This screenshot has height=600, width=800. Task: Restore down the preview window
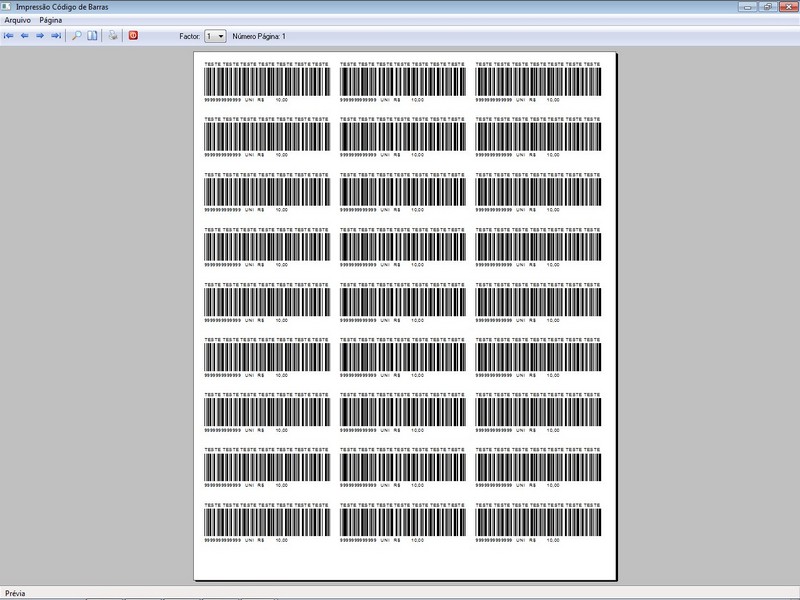pyautogui.click(x=768, y=7)
